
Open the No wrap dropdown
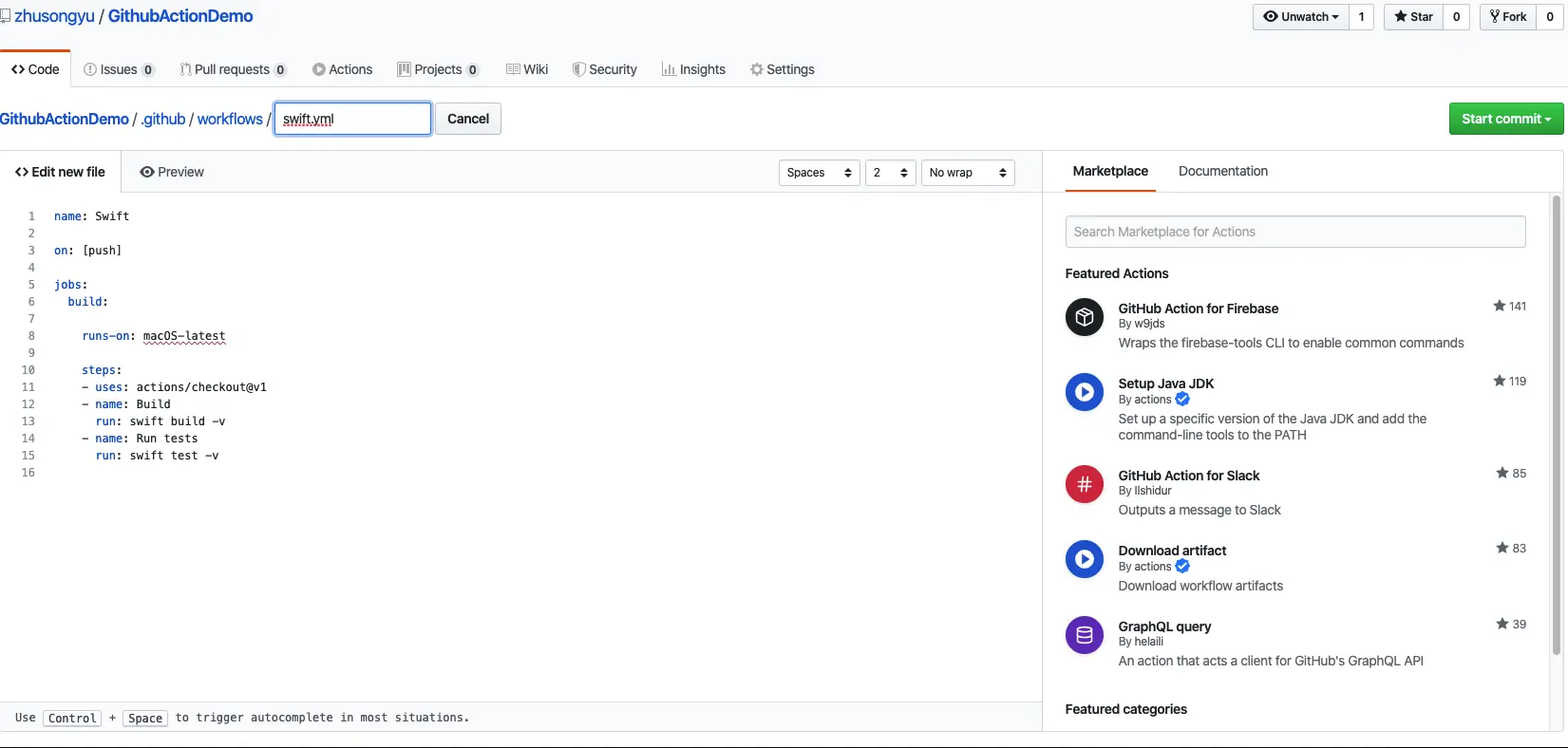[x=968, y=173]
